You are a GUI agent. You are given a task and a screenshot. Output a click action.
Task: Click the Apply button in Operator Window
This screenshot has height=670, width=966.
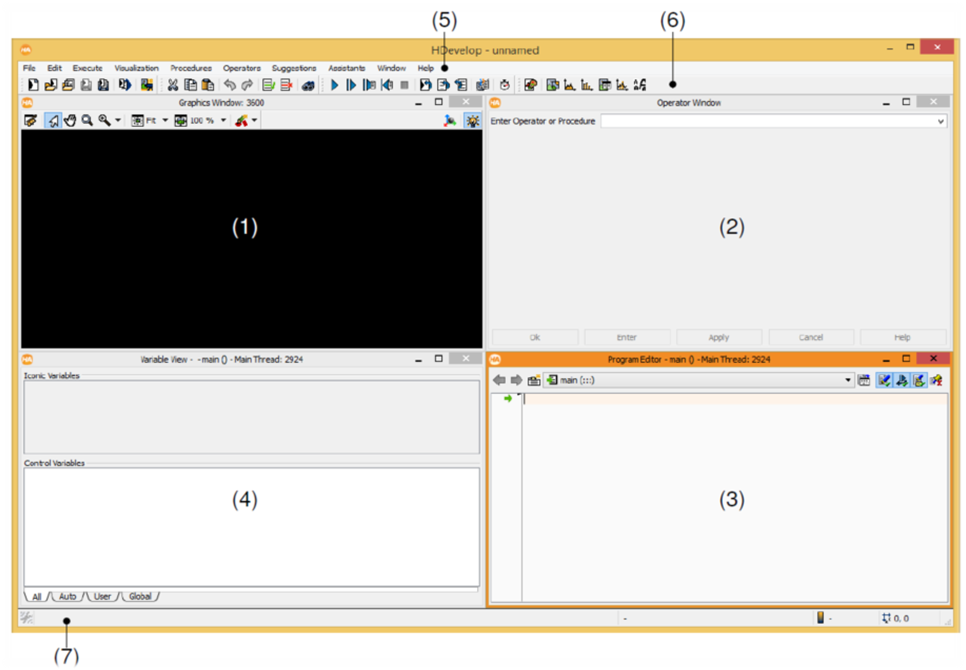(x=718, y=337)
